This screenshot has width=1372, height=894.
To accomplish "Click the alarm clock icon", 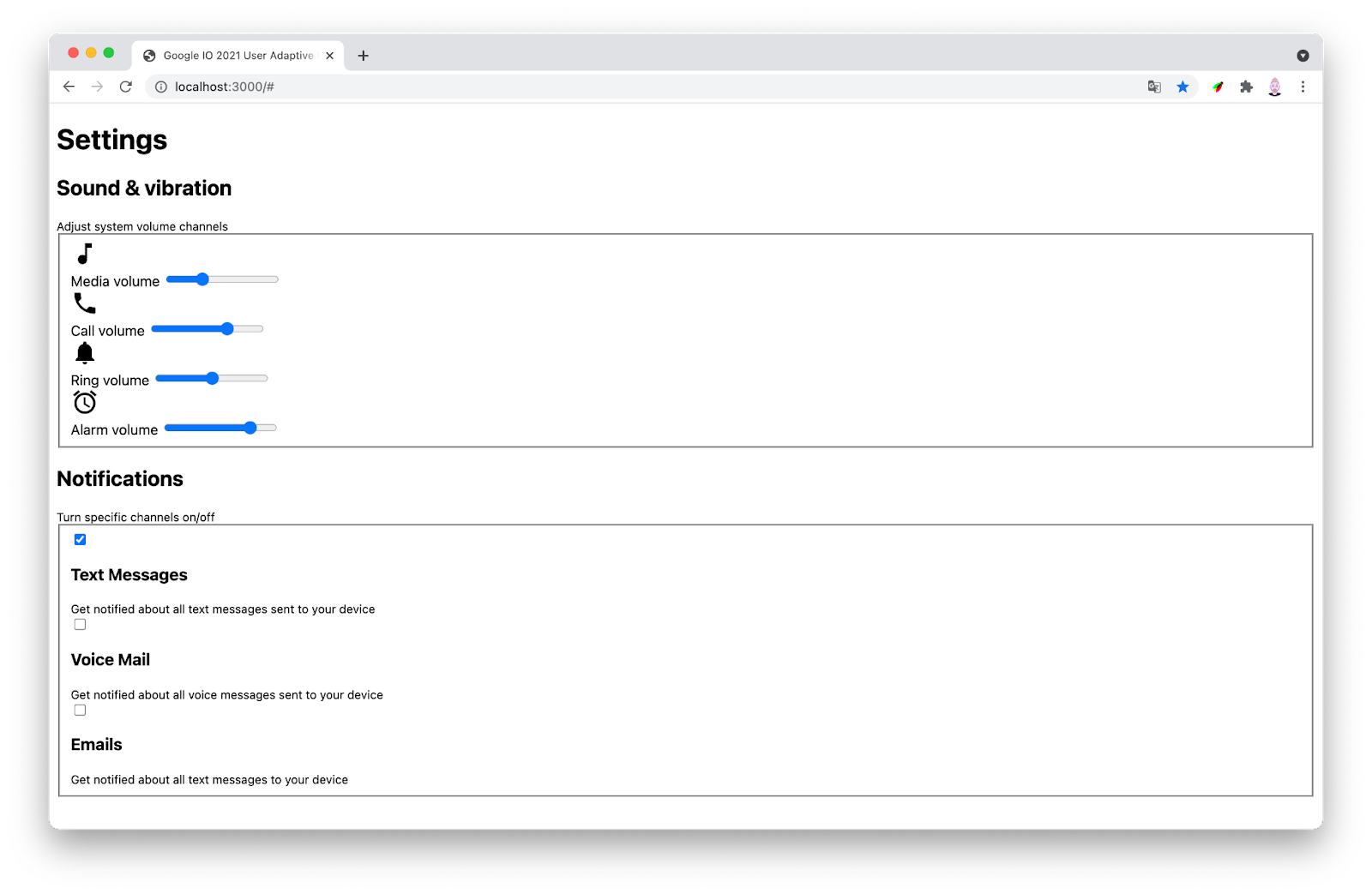I will click(x=84, y=403).
